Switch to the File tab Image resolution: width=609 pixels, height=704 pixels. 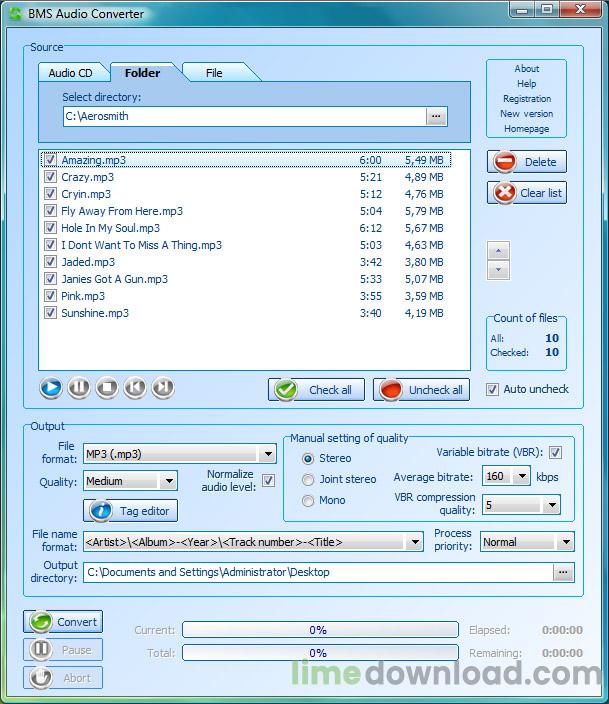(214, 73)
